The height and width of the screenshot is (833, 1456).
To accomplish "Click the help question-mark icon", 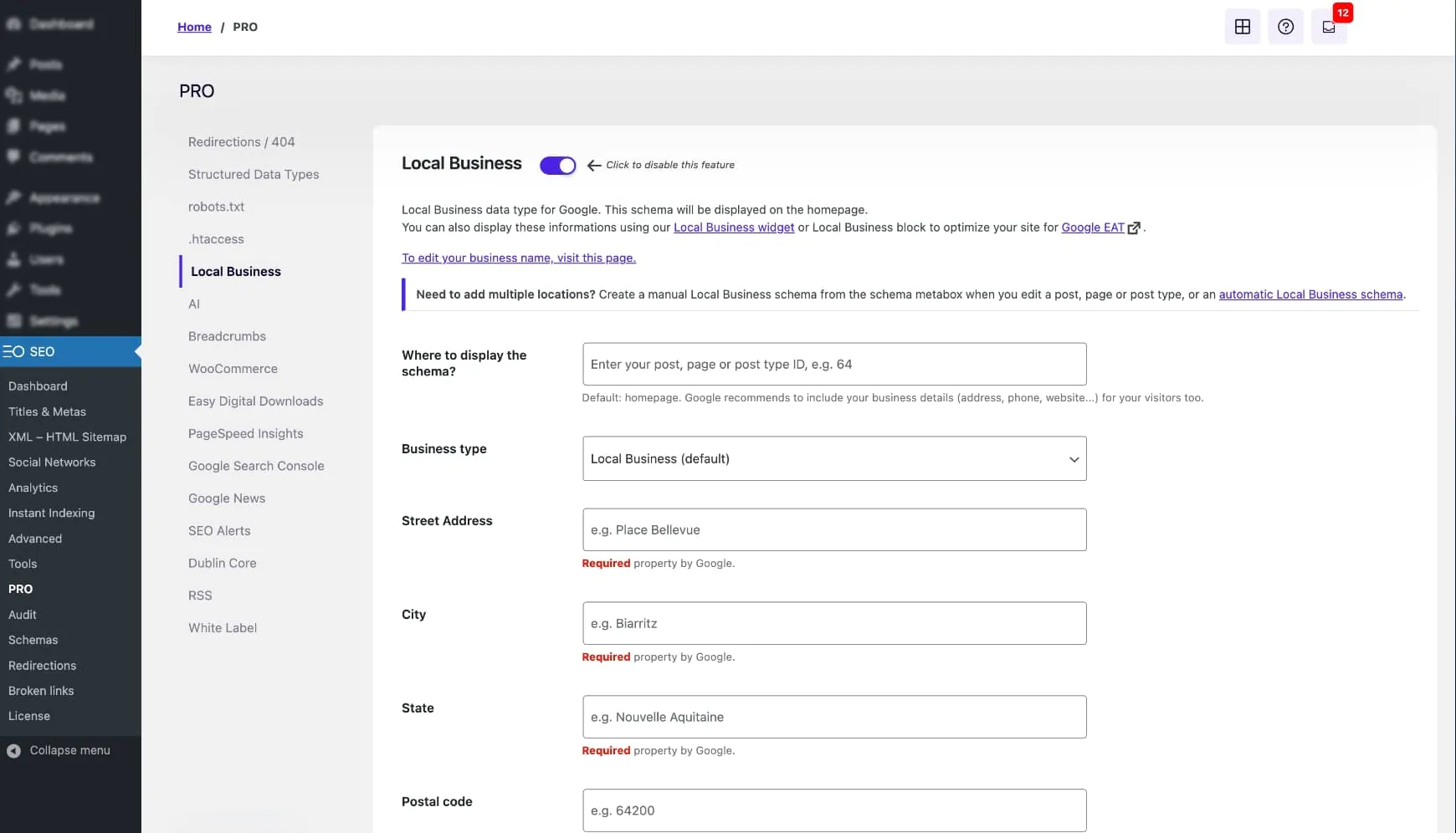I will [x=1285, y=26].
